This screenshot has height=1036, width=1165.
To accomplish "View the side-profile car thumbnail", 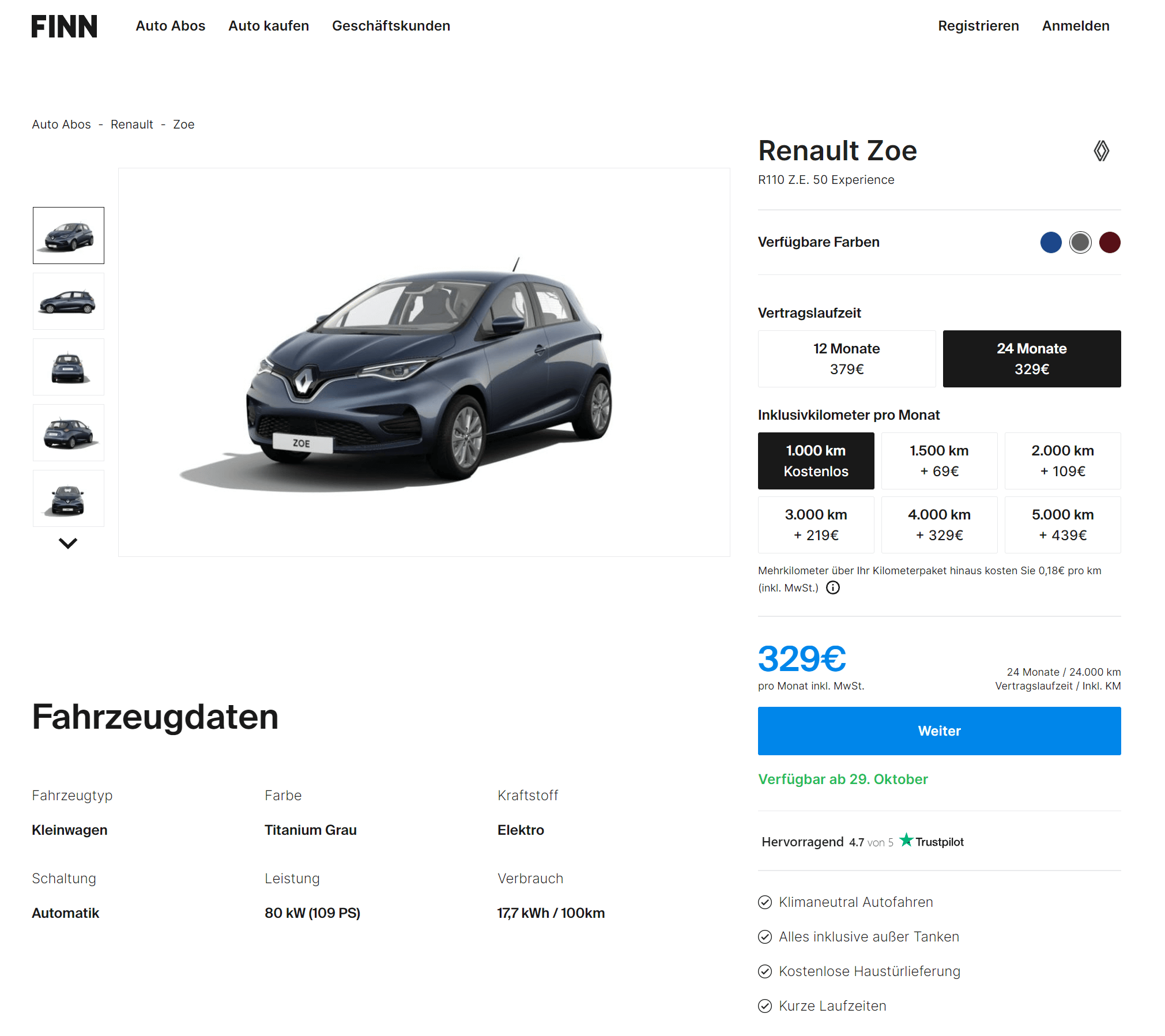I will point(68,301).
